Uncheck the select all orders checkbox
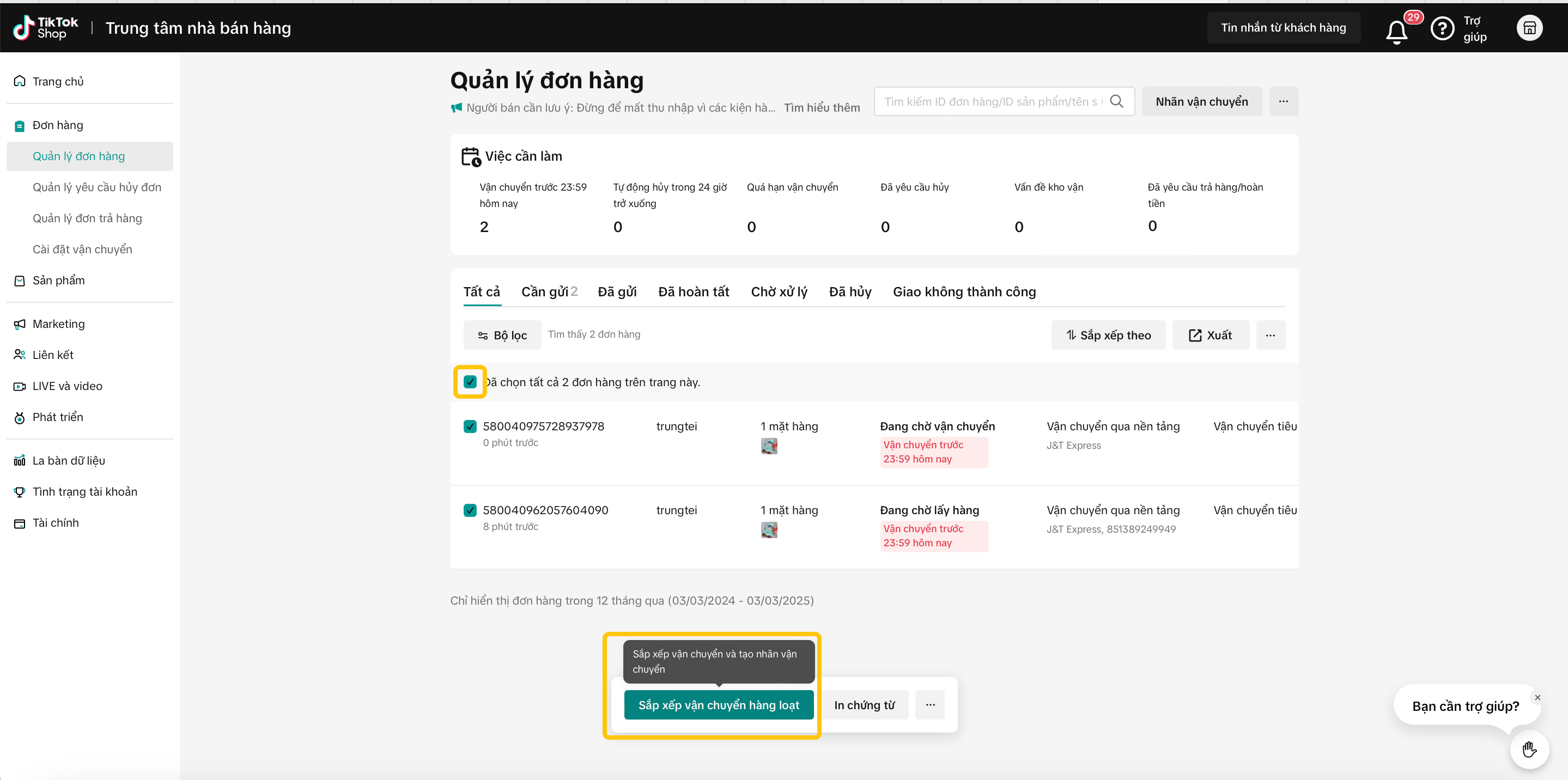The height and width of the screenshot is (780, 1568). coord(470,381)
